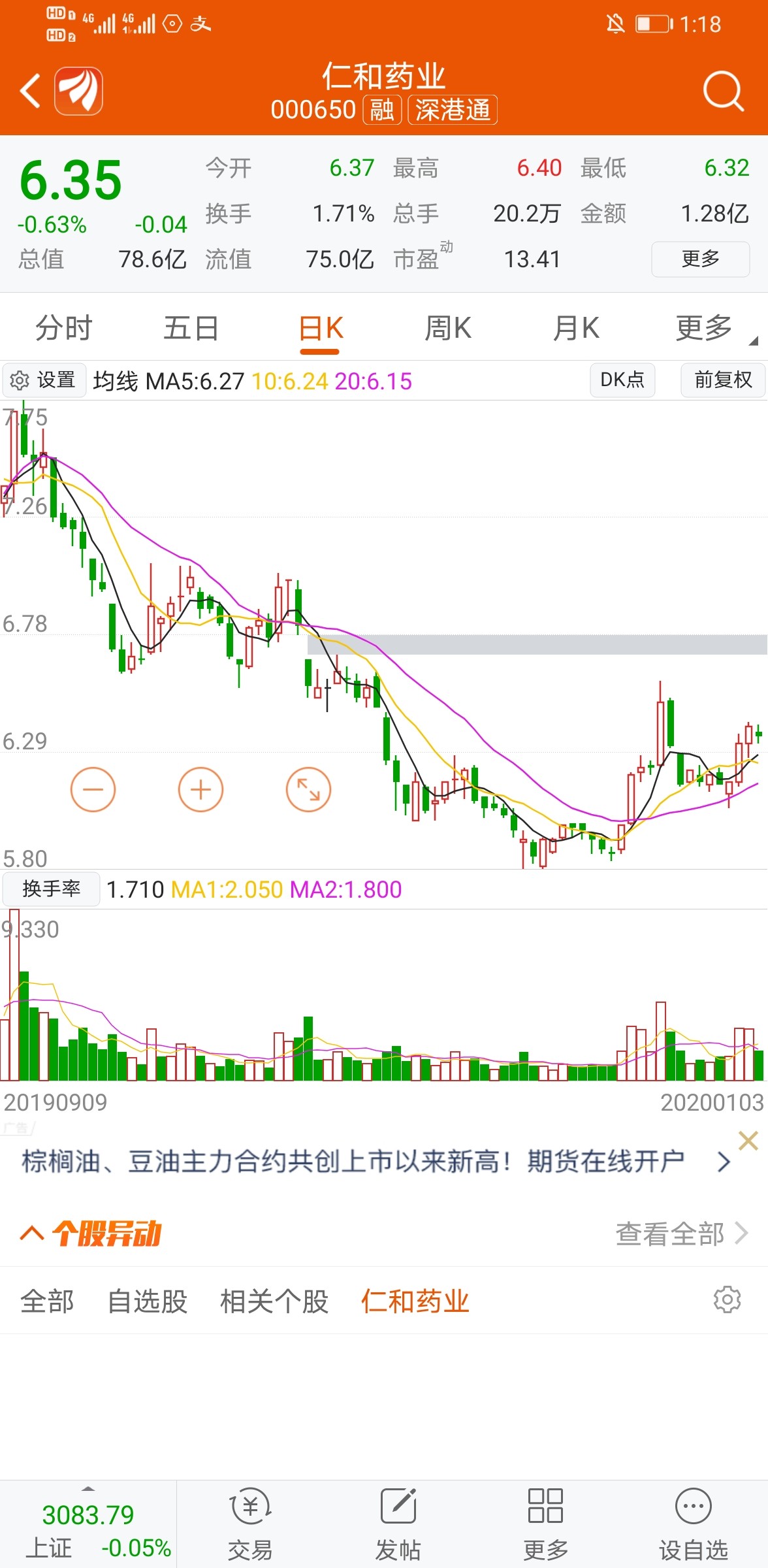Screen dimensions: 768x1568
Task: Tap the 均线 MA5:6.27 legend
Action: click(168, 381)
